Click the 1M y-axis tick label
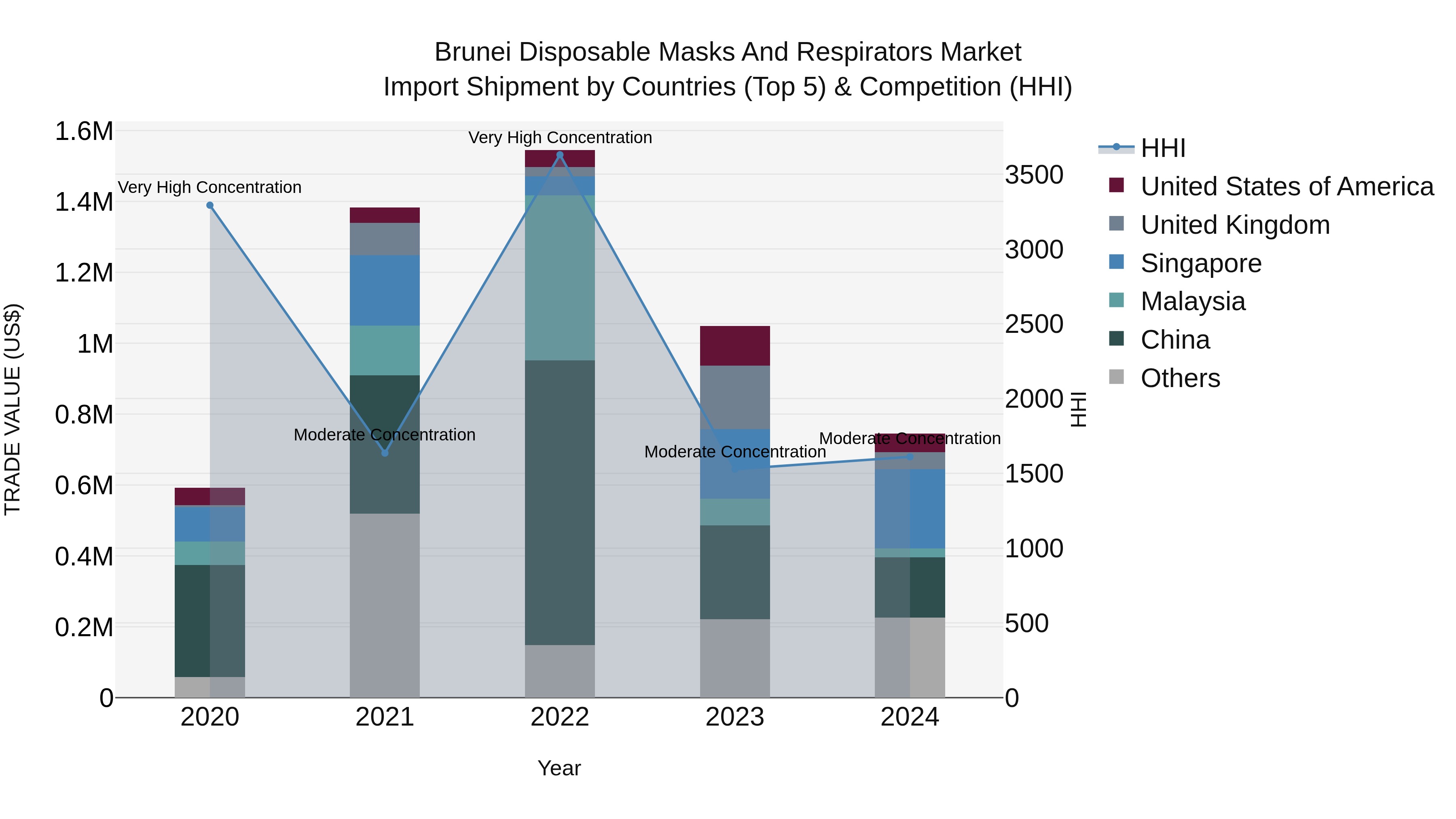This screenshot has height=819, width=1456. coord(95,344)
